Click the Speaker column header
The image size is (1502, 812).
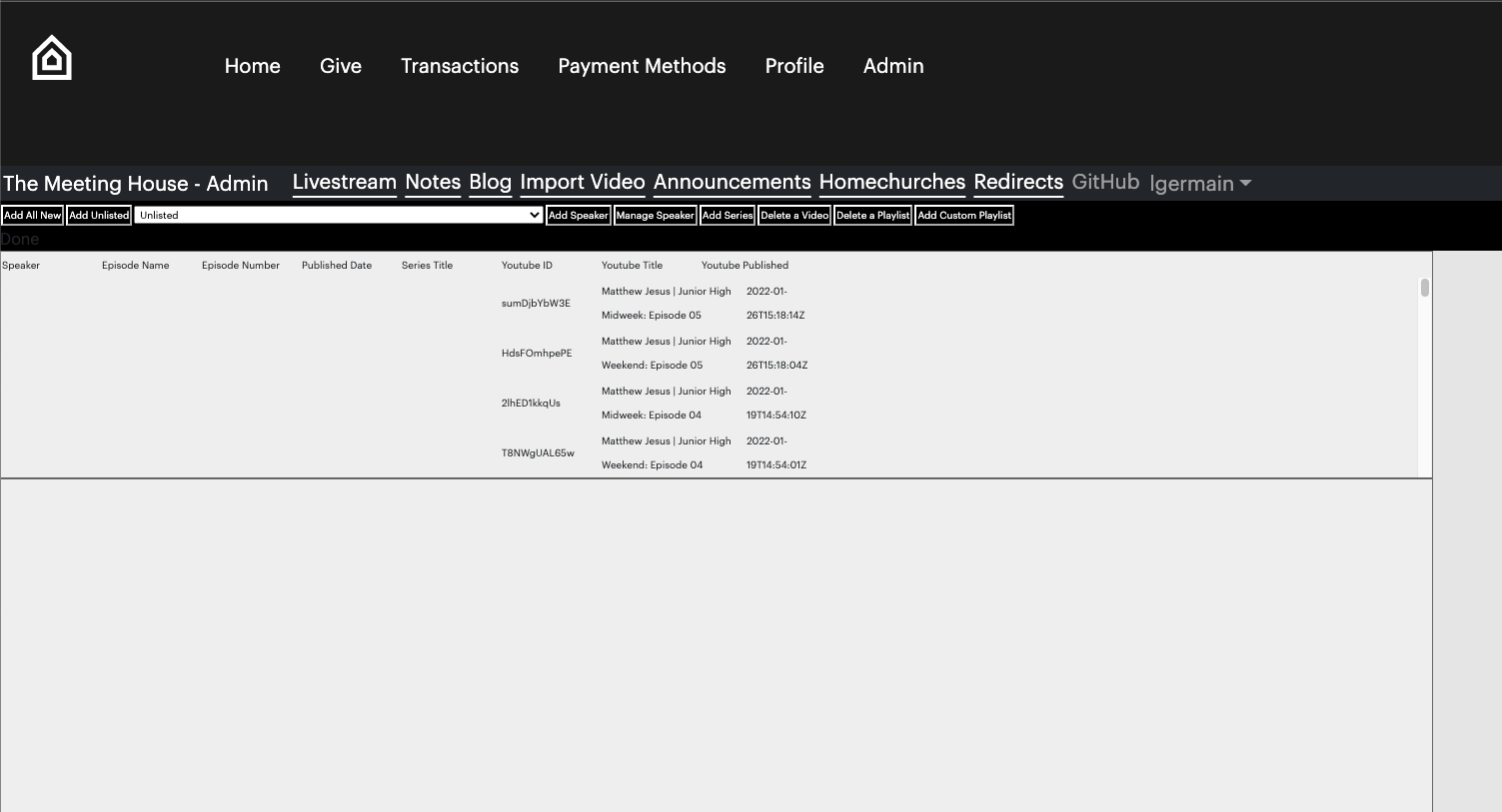pyautogui.click(x=21, y=266)
